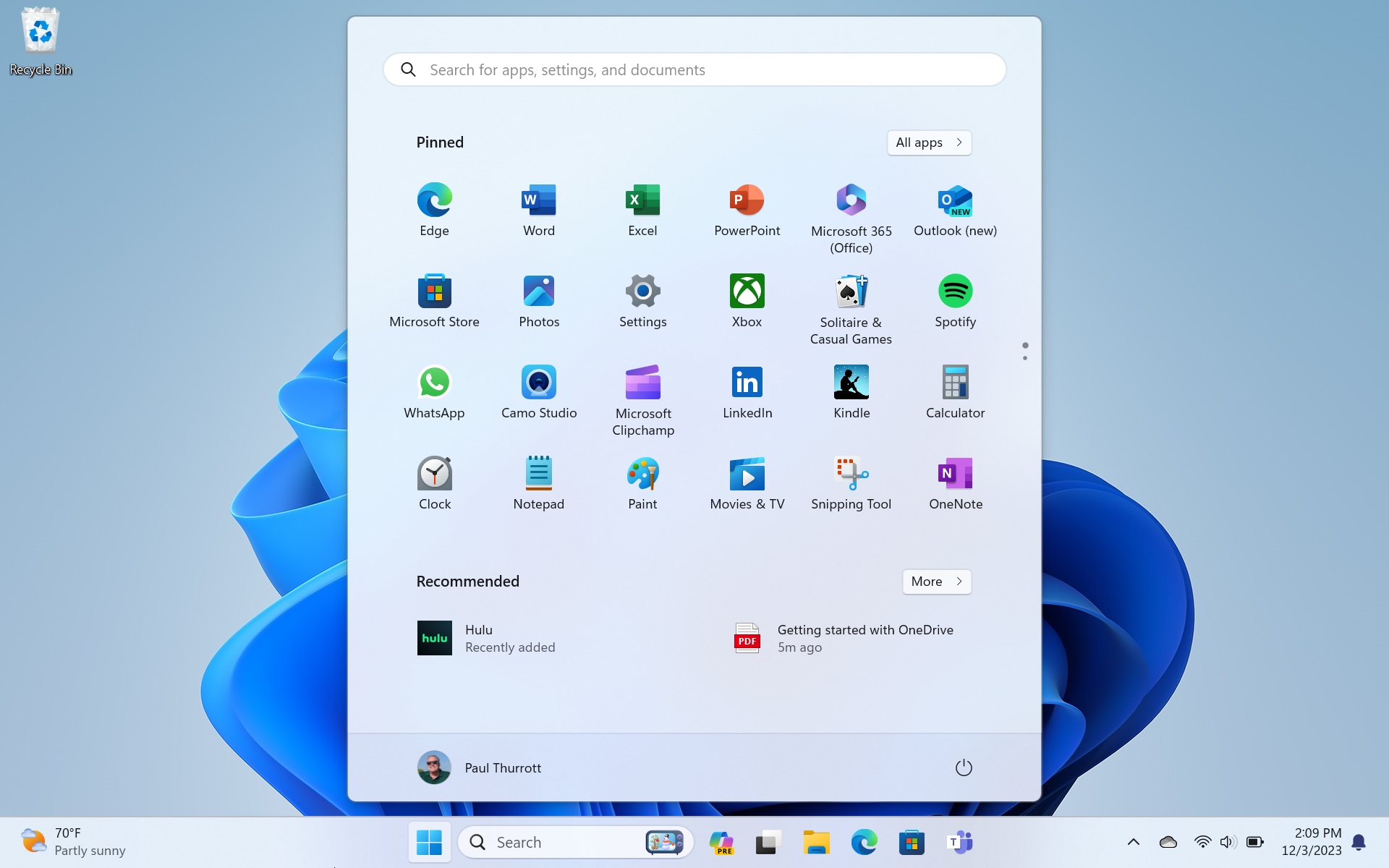Image resolution: width=1389 pixels, height=868 pixels.
Task: Go to next pinned apps page dot
Action: [1024, 358]
